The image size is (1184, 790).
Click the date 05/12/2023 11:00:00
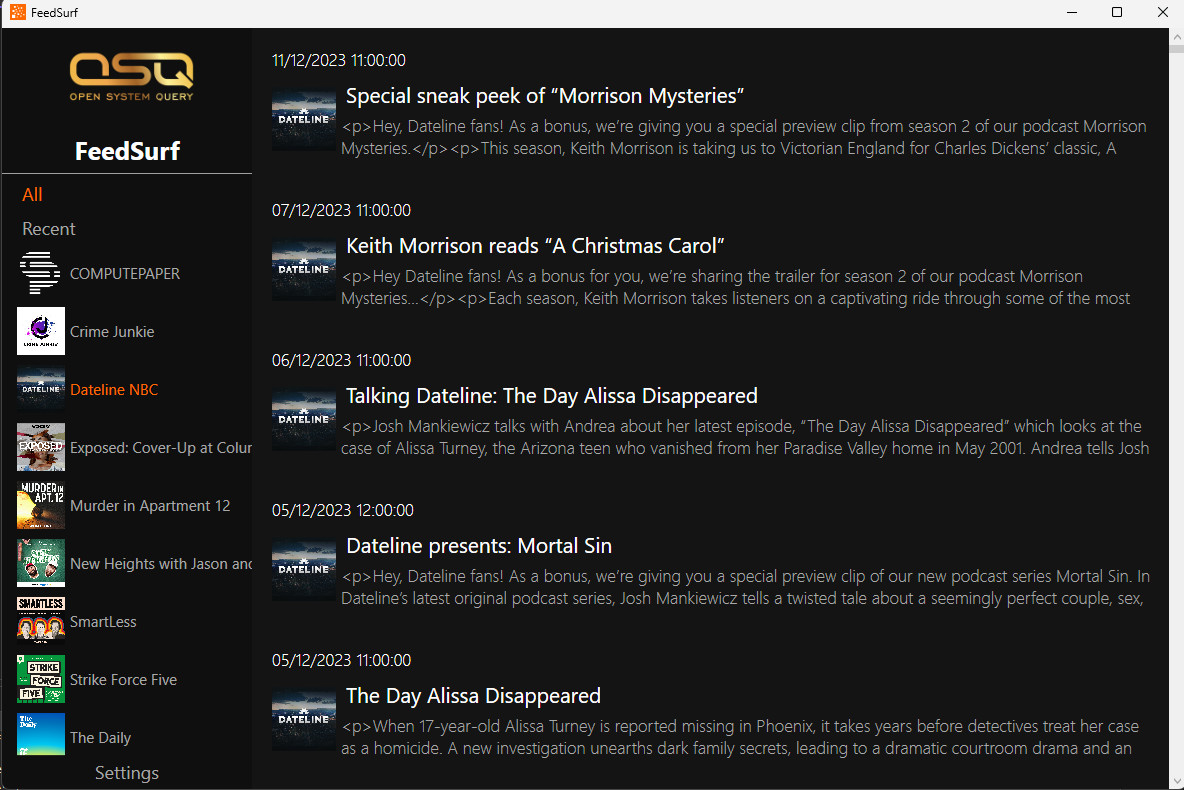point(341,660)
